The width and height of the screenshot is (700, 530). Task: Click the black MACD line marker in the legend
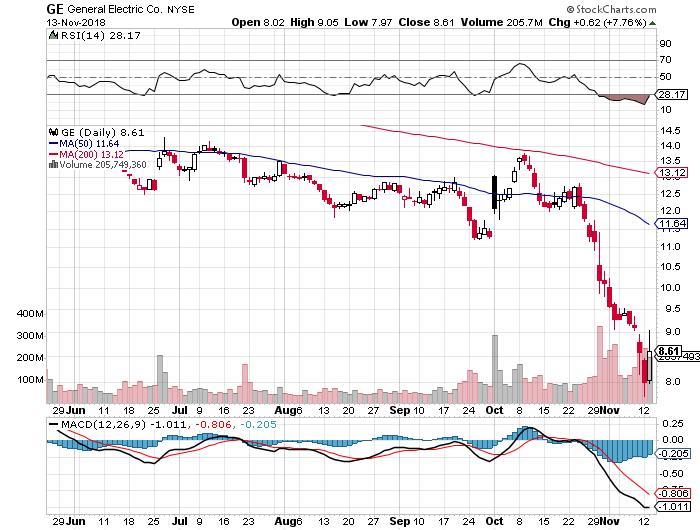53,424
